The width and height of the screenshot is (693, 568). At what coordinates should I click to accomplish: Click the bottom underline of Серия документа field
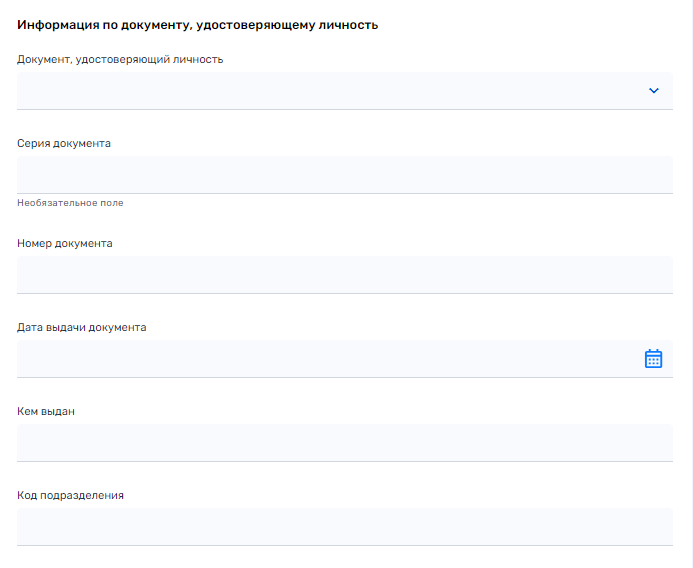345,193
